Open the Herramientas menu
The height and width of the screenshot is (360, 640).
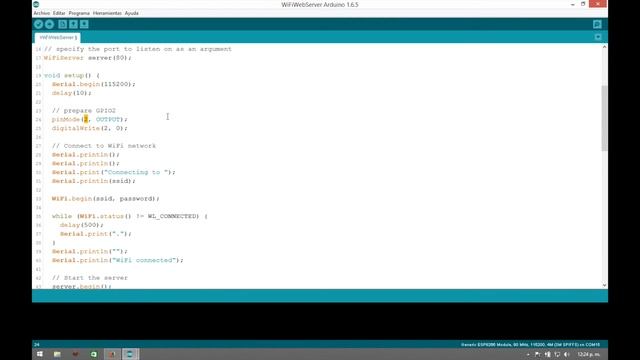(x=107, y=13)
